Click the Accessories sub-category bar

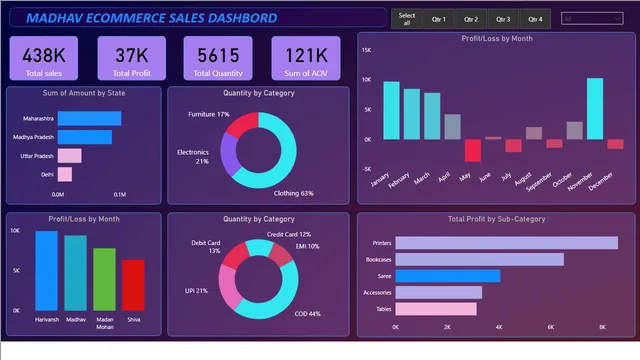point(439,293)
